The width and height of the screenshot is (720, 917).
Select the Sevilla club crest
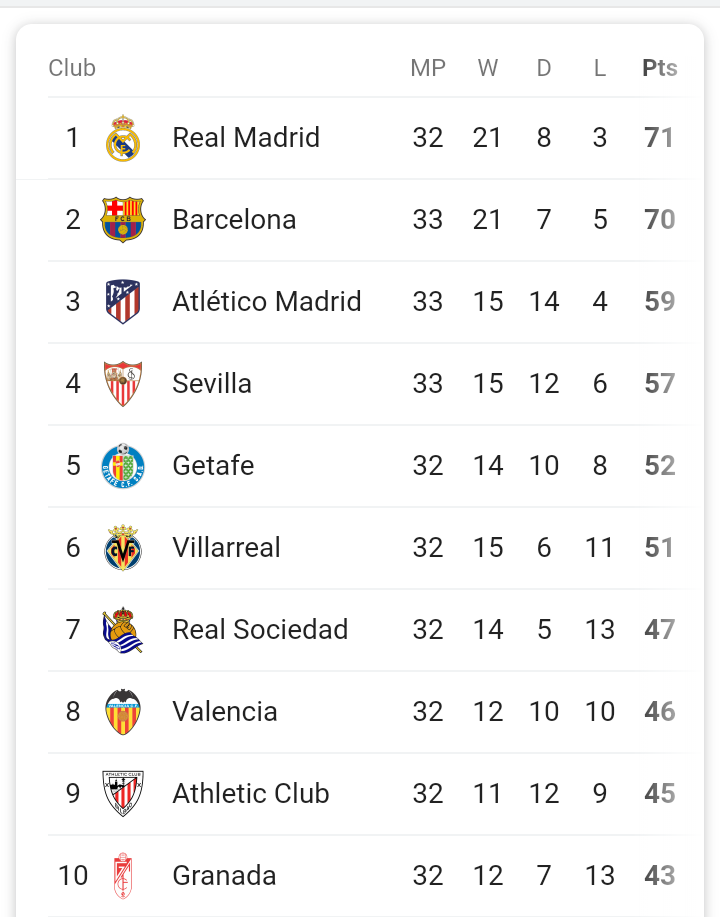point(123,384)
